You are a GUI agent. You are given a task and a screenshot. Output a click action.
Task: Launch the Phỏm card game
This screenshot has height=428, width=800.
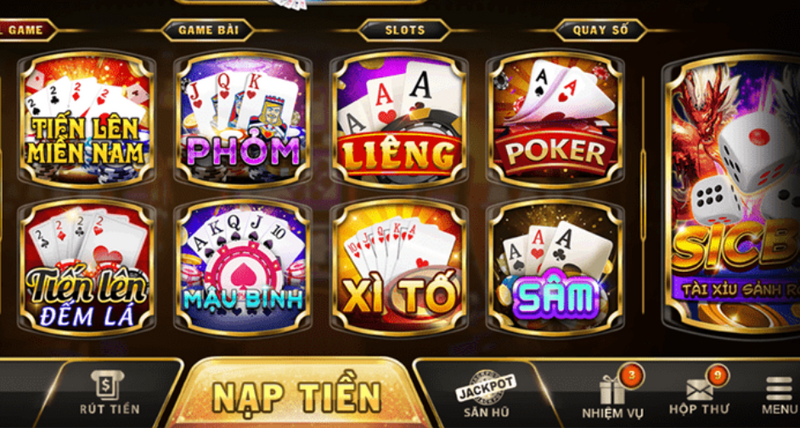[x=242, y=119]
